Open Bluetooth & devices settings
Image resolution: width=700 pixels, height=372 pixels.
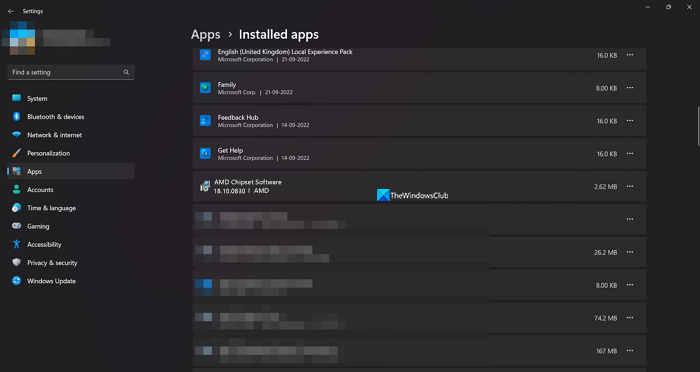71,117
